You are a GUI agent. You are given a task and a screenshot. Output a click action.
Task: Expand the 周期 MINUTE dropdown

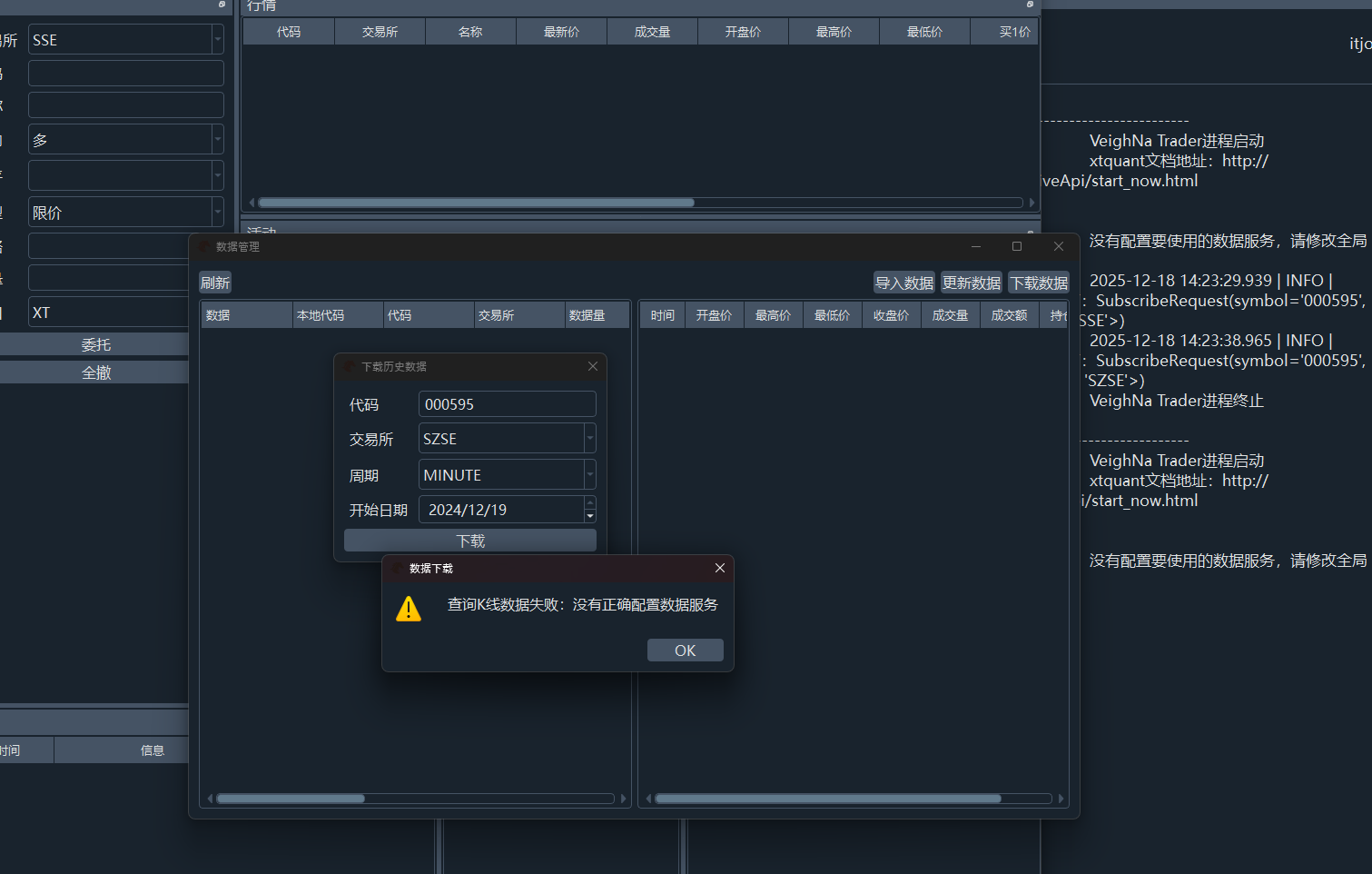click(589, 474)
